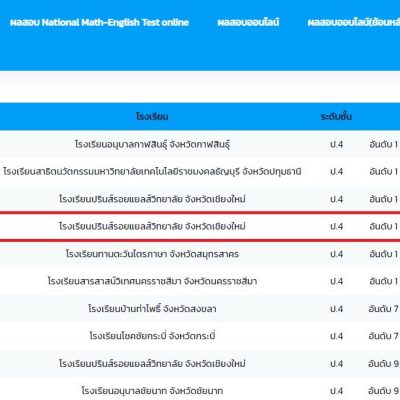Go to ผลสอบออนไลน์(ย้อนหลัง) menu item

(354, 22)
